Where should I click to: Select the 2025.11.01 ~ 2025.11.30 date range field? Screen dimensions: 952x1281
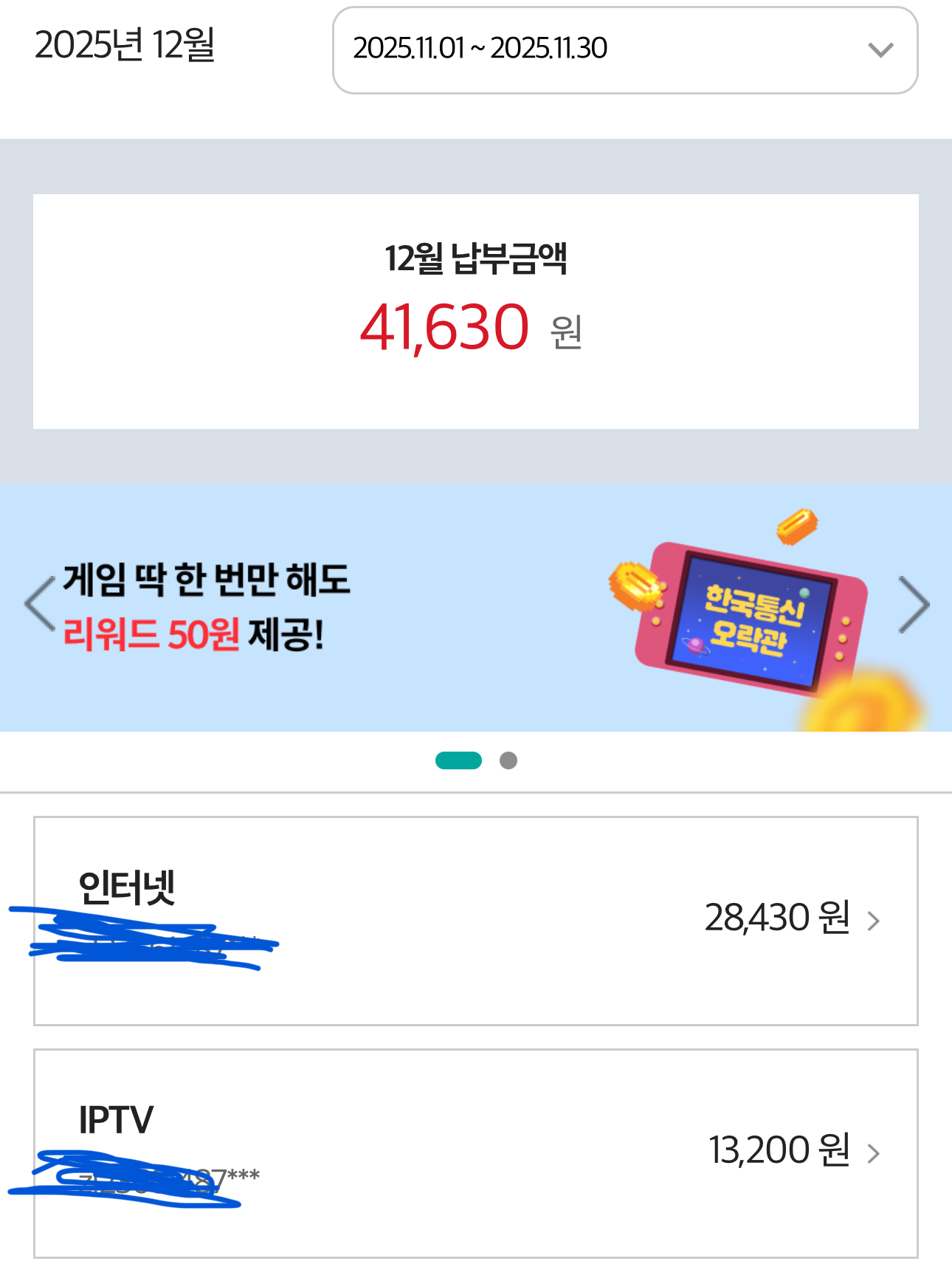tap(480, 49)
